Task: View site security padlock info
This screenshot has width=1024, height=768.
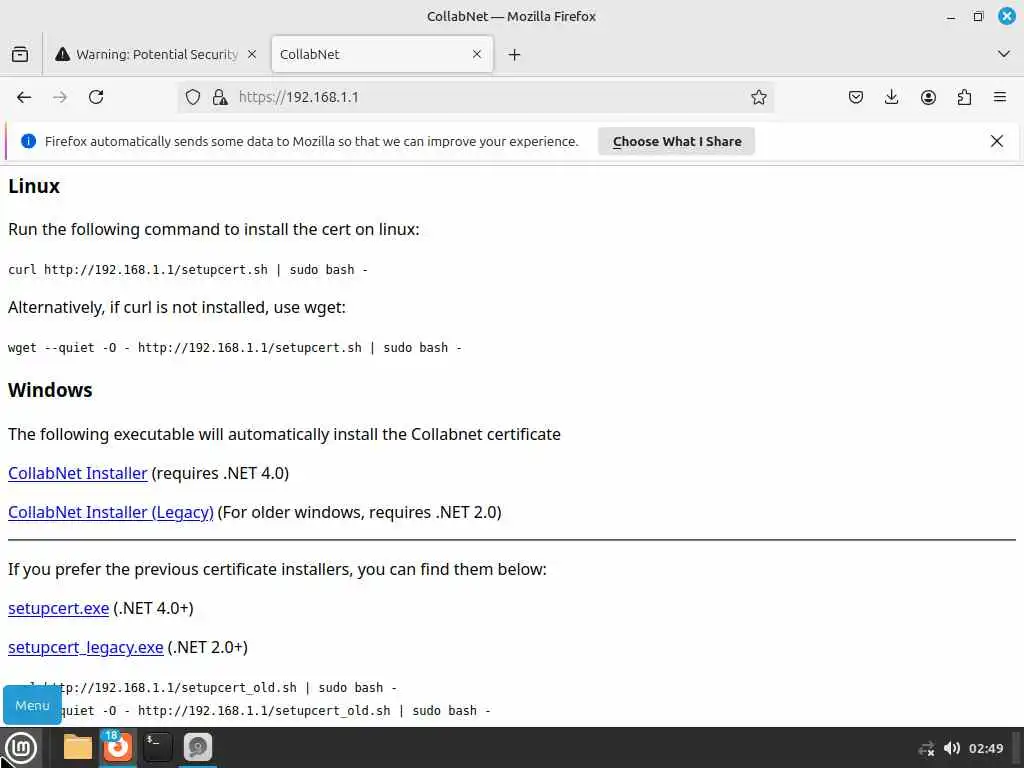Action: [x=220, y=97]
